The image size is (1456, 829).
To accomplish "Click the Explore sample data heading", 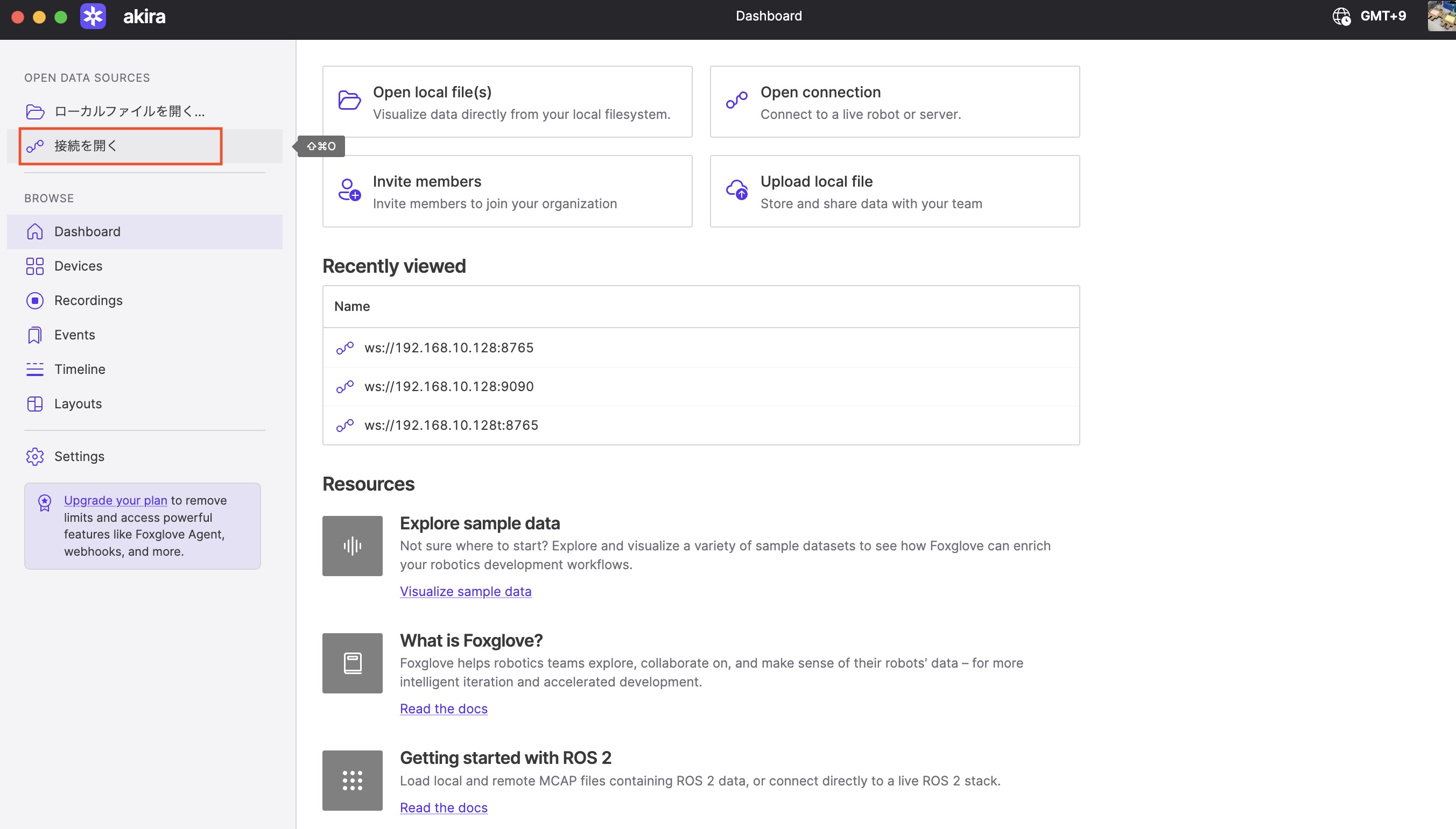I will tap(480, 523).
